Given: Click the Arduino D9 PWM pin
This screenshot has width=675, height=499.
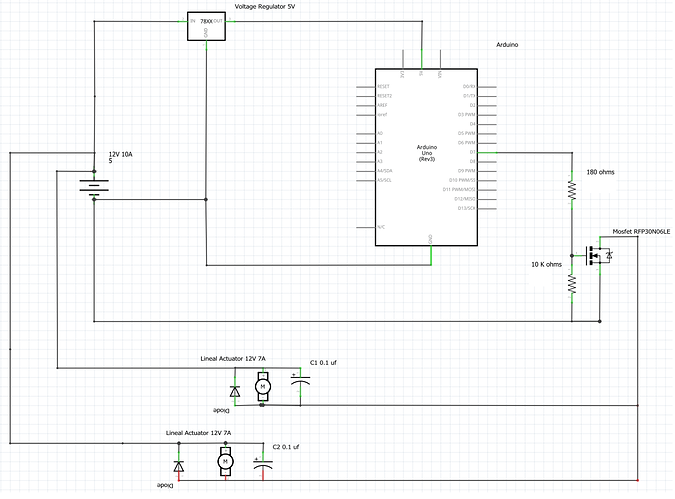Looking at the screenshot, I should point(487,171).
